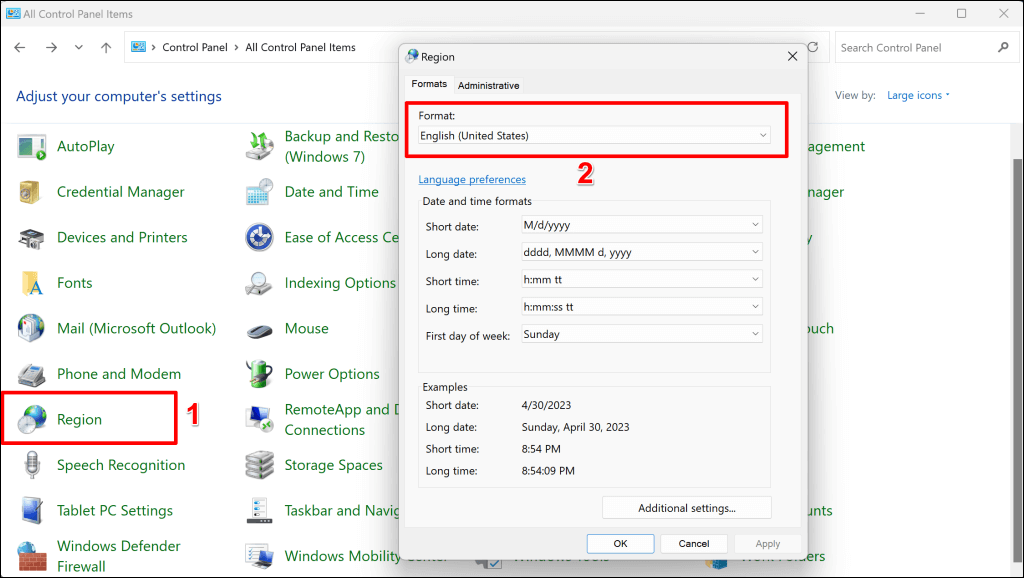Confirm with the OK button

pos(620,543)
